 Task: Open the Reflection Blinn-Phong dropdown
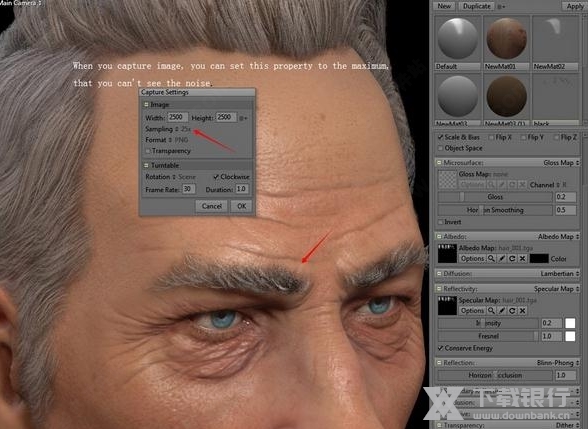tap(558, 363)
